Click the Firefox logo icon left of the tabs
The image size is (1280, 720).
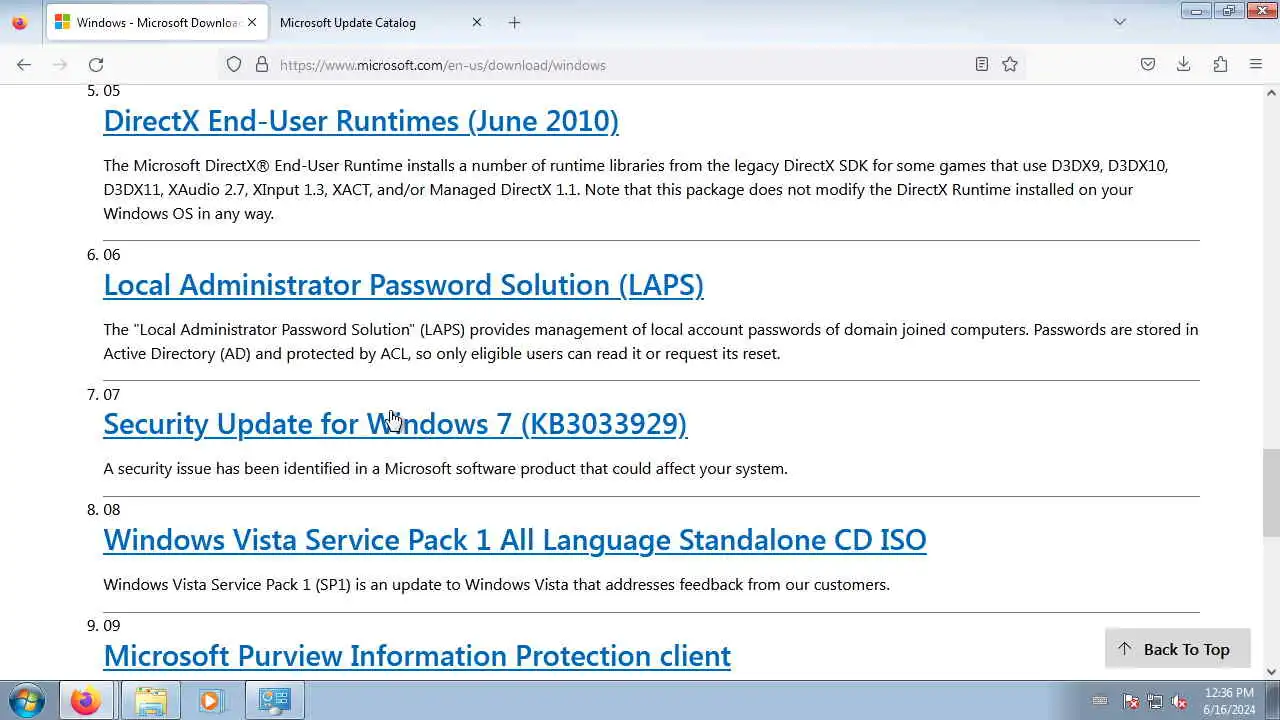click(19, 22)
